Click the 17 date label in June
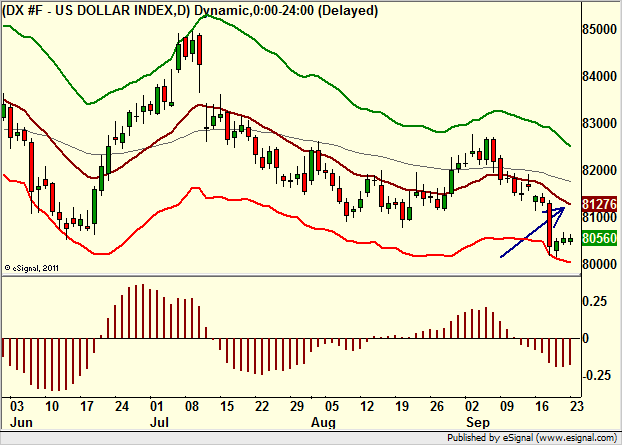The height and width of the screenshot is (445, 622). click(86, 407)
